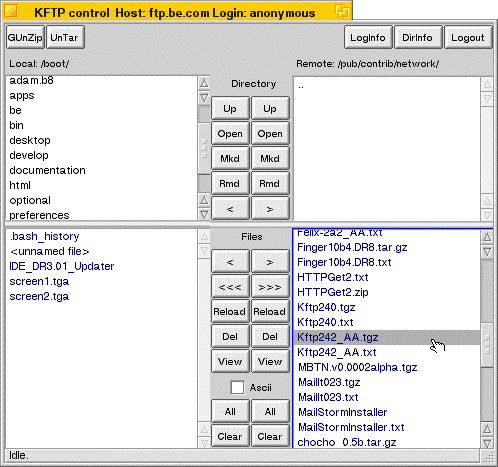Click the remote files scroll up arrow

click(487, 237)
